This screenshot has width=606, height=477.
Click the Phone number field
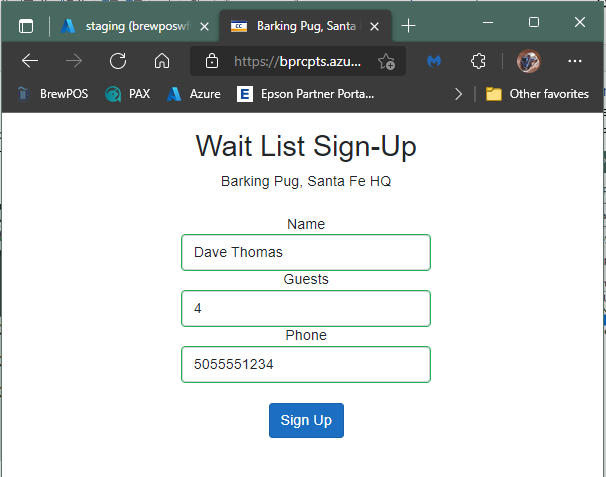[x=306, y=365]
